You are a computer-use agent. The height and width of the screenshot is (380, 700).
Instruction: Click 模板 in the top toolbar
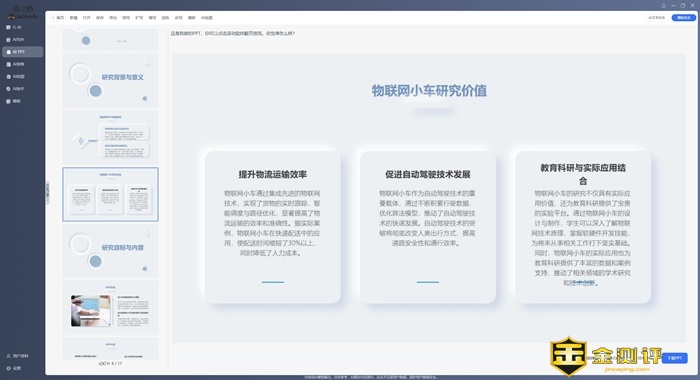[192, 18]
